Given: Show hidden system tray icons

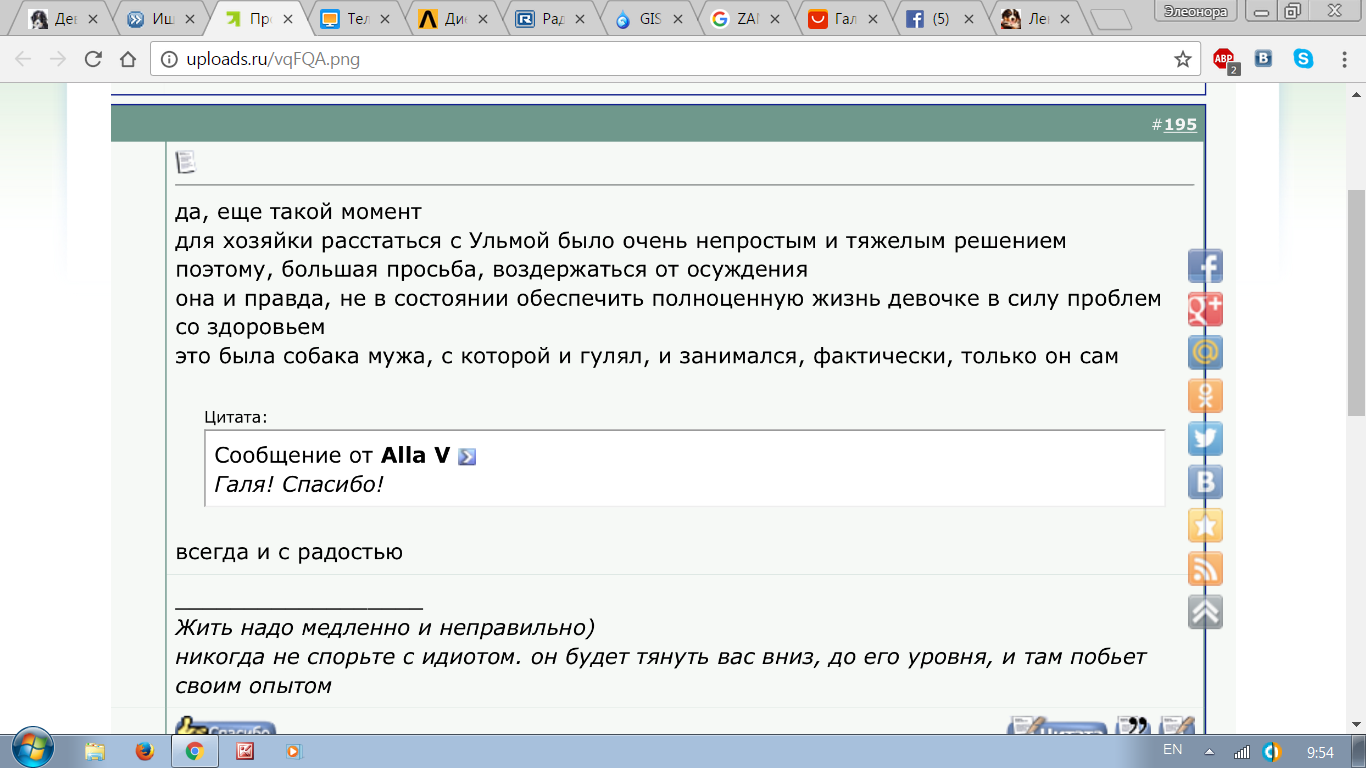Looking at the screenshot, I should (x=1208, y=751).
